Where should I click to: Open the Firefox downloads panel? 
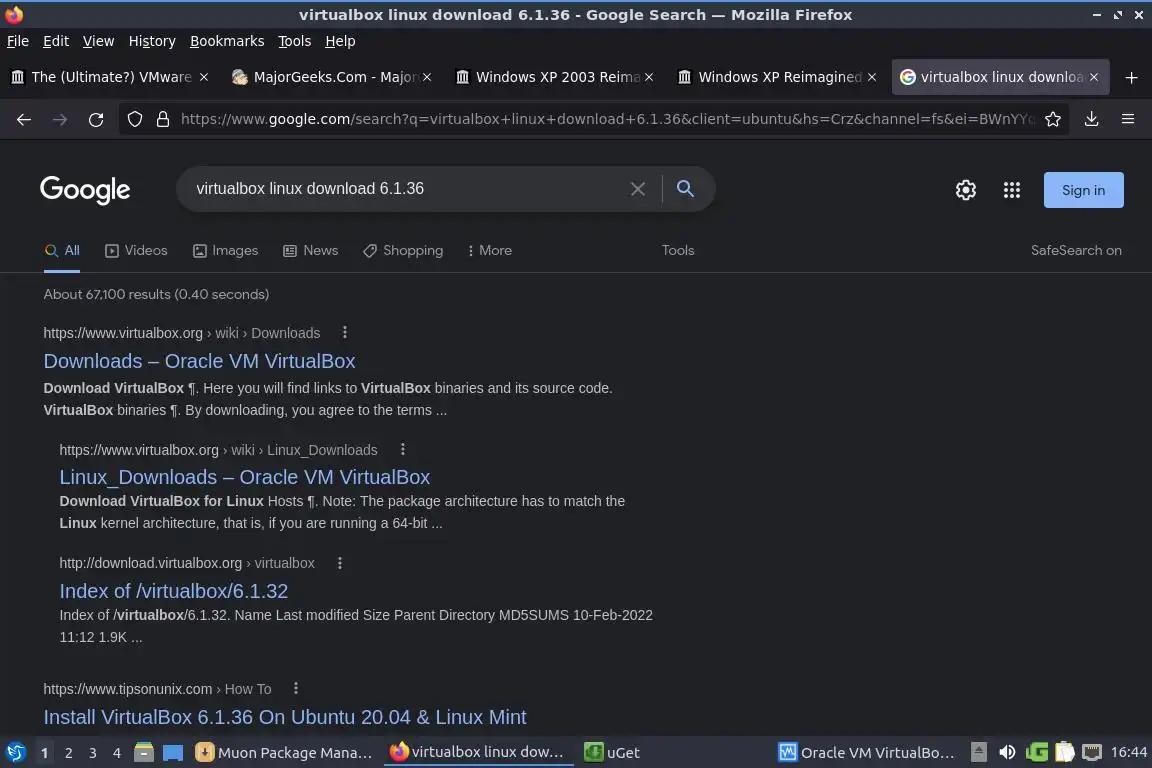point(1092,119)
